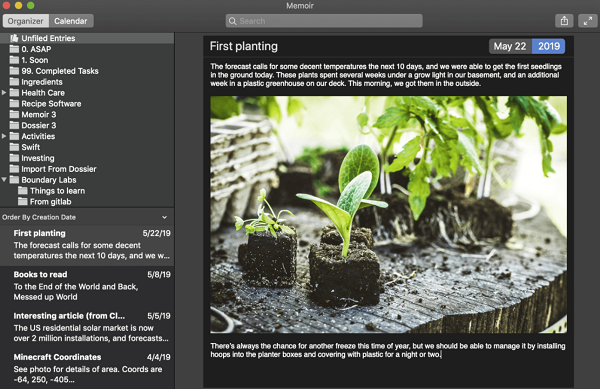Click the May 22 date button
Viewport: 600px width, 389px height.
click(x=510, y=46)
